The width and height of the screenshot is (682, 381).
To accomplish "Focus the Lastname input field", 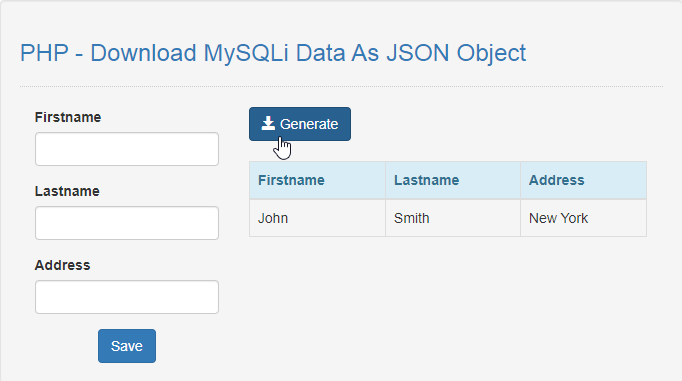I will (127, 223).
